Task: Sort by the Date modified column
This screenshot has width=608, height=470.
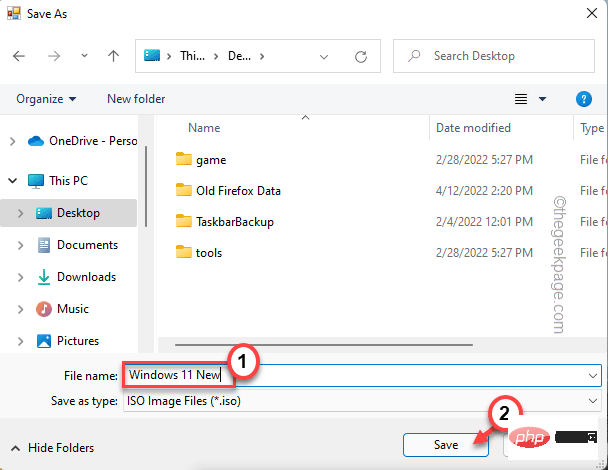Action: (473, 128)
